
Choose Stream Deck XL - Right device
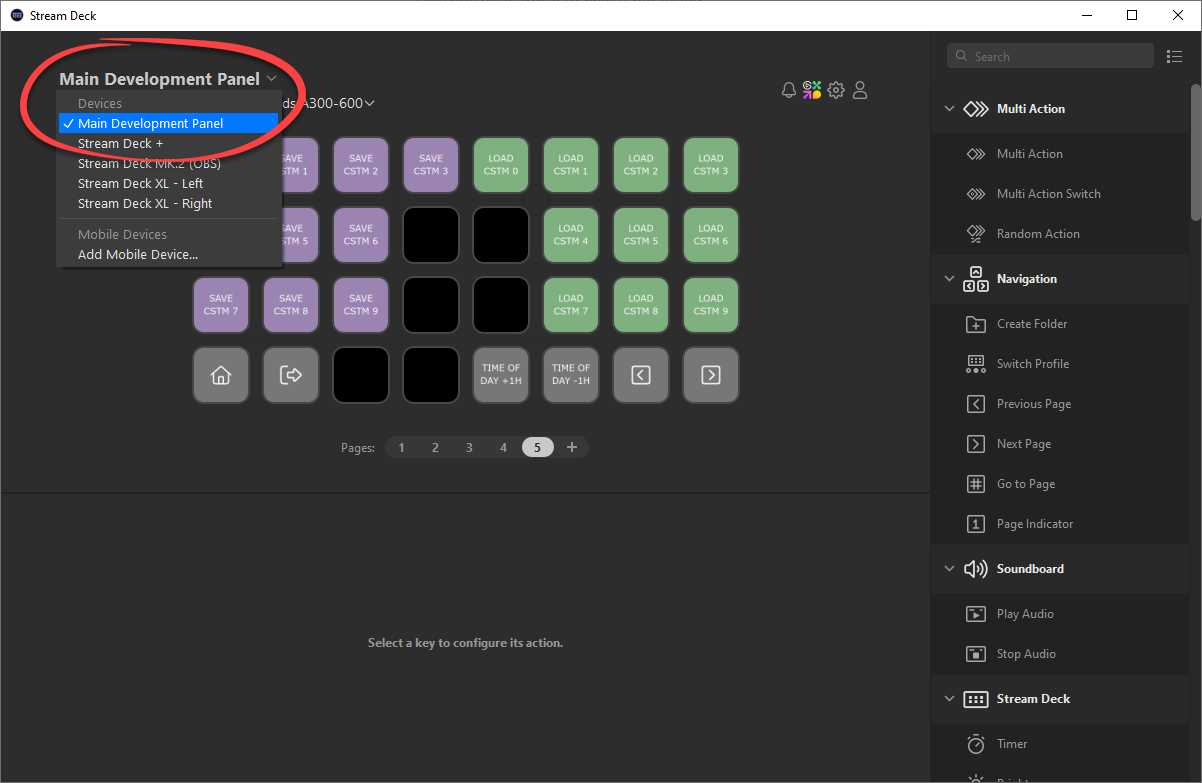(167, 204)
